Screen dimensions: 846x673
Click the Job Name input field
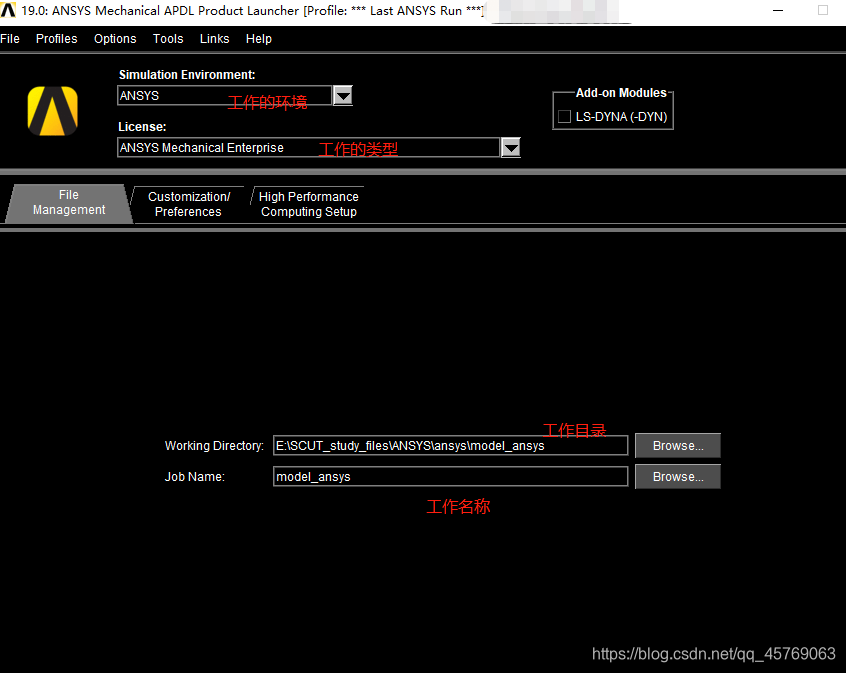click(451, 477)
